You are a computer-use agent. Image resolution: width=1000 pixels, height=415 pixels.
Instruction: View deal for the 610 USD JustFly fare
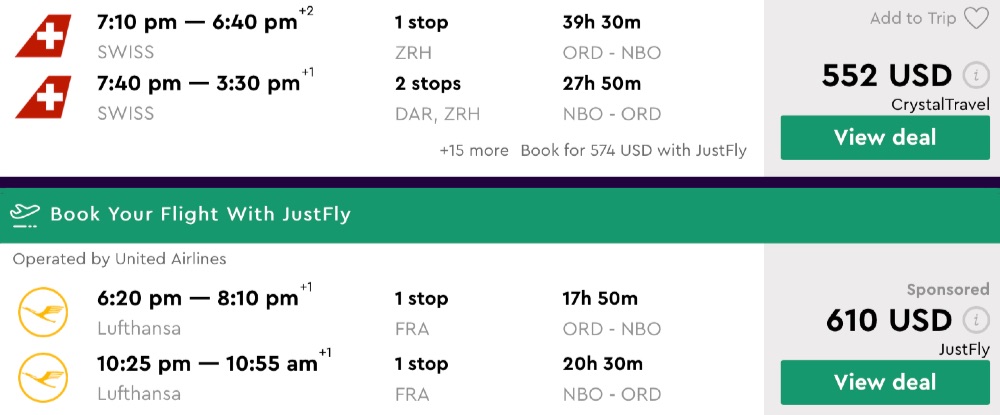tap(885, 382)
